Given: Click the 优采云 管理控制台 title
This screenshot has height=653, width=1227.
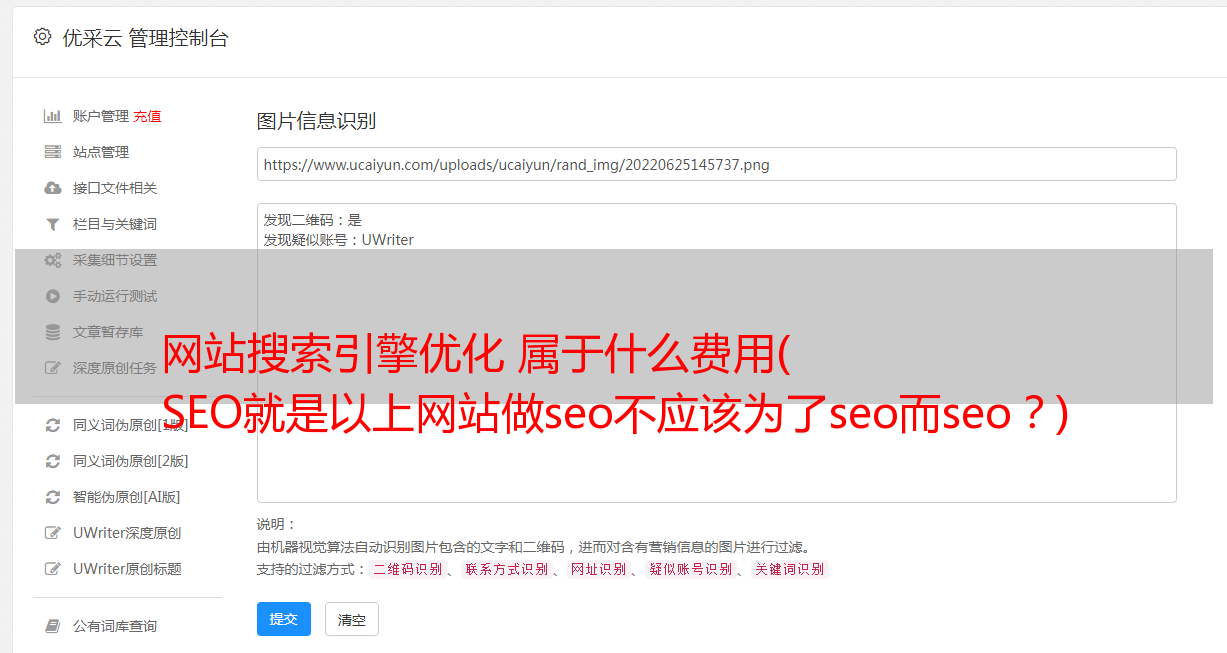Looking at the screenshot, I should 146,38.
